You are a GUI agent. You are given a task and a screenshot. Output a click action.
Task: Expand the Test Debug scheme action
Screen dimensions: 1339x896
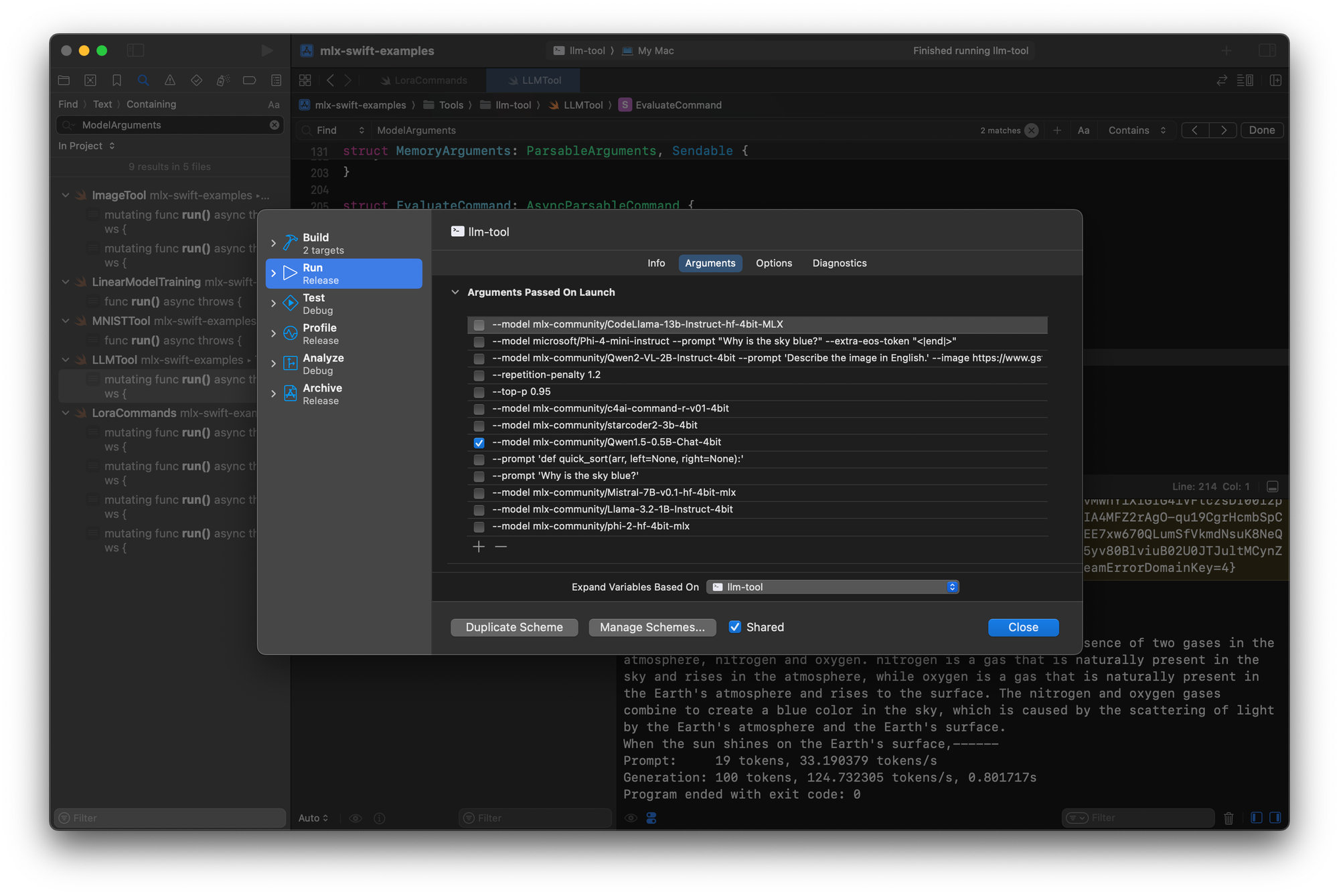point(274,303)
